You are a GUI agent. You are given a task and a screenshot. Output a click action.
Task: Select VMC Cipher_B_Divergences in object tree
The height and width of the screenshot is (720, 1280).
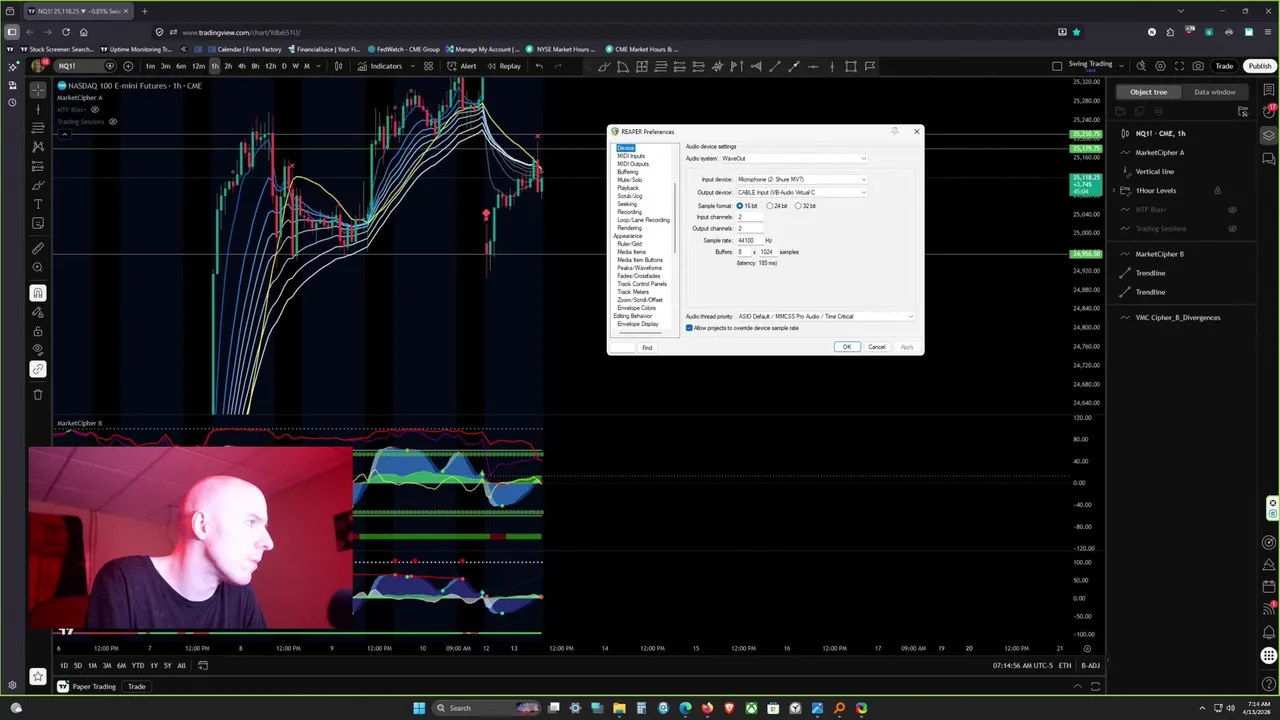point(1177,318)
